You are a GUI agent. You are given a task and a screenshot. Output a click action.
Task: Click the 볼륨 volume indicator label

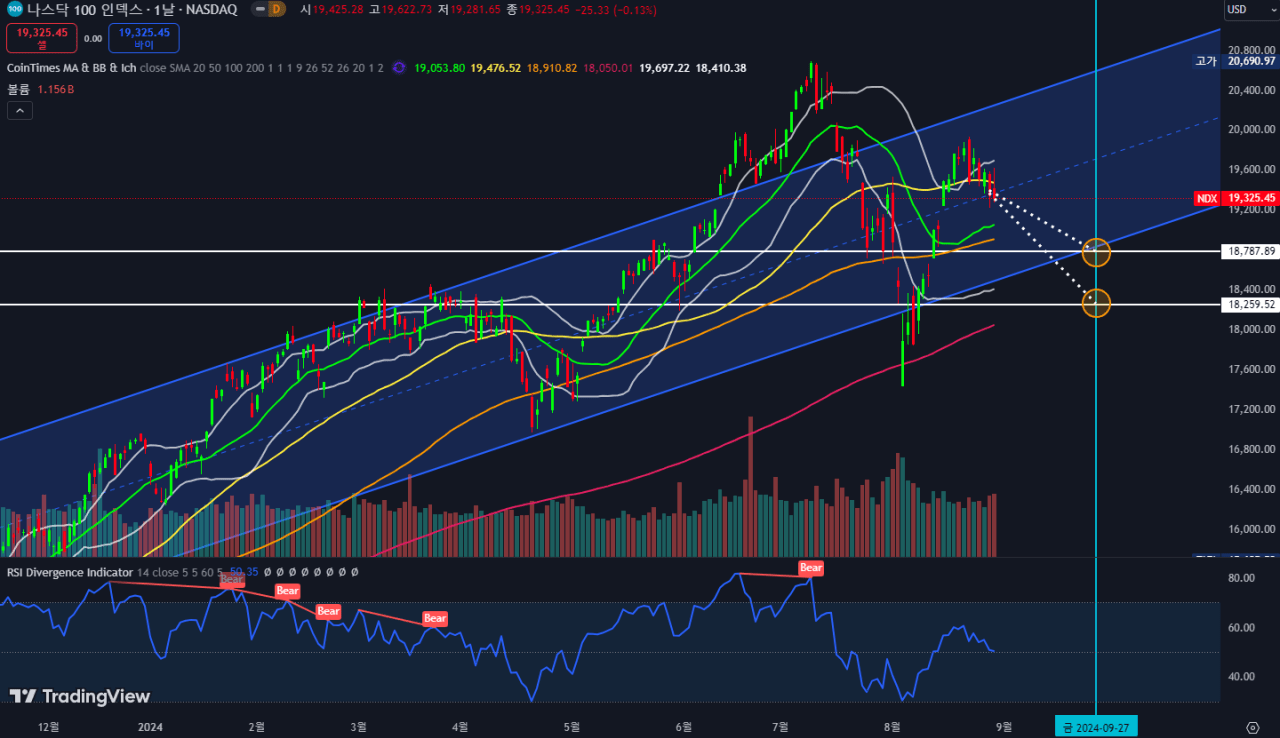tap(19, 89)
